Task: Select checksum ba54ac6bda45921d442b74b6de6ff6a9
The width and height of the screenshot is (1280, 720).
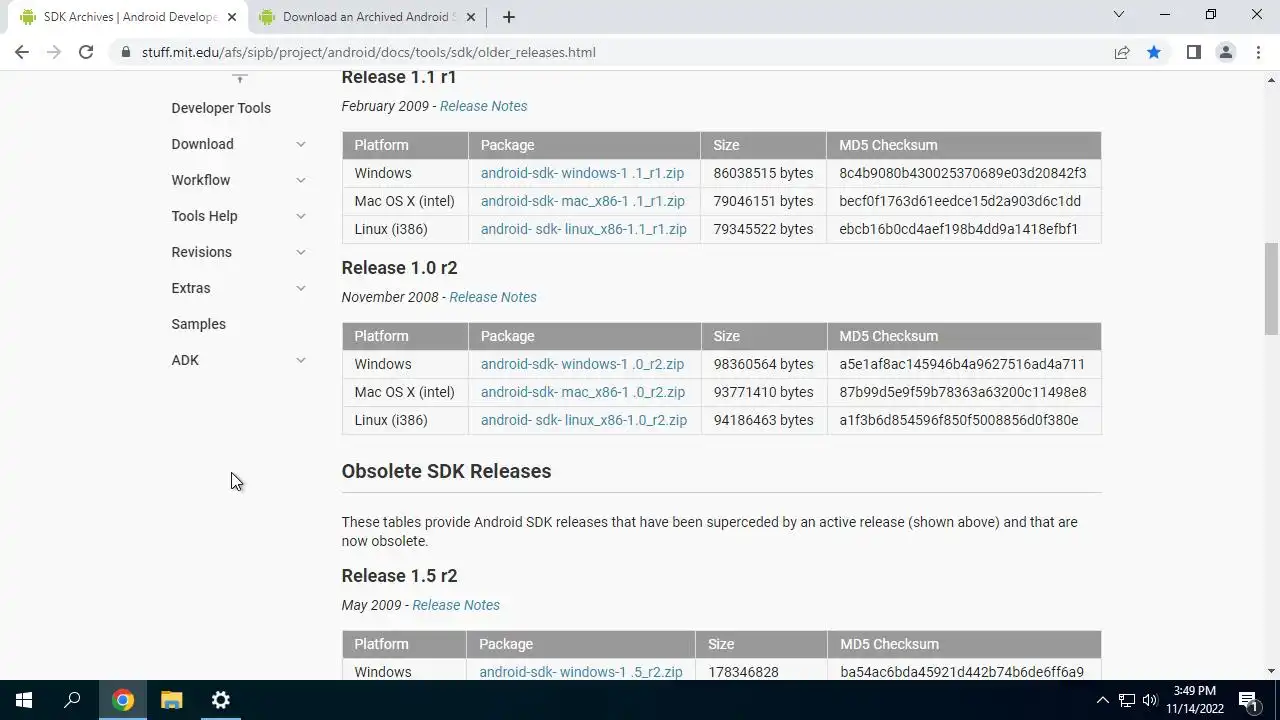Action: [x=962, y=672]
